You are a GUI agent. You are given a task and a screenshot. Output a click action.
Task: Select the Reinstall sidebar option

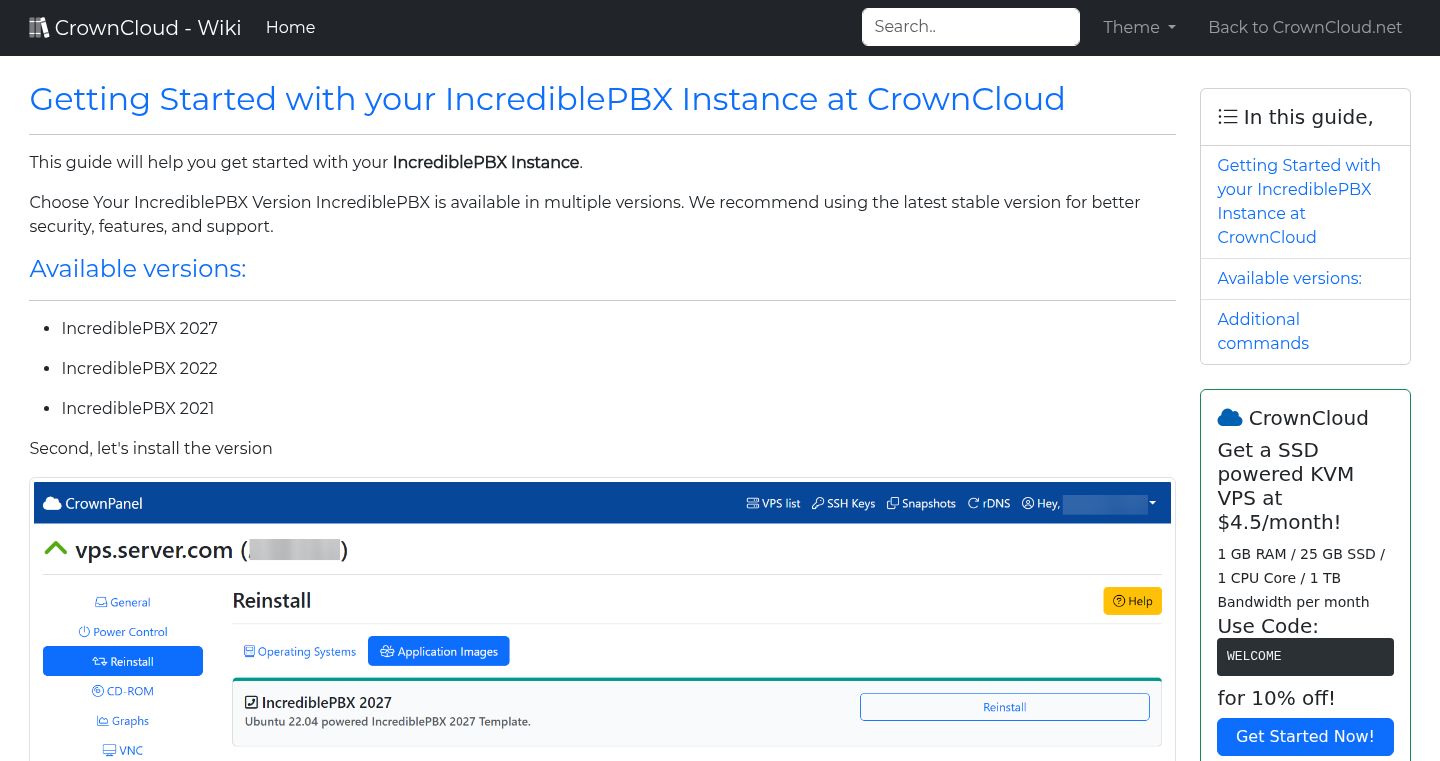tap(122, 661)
